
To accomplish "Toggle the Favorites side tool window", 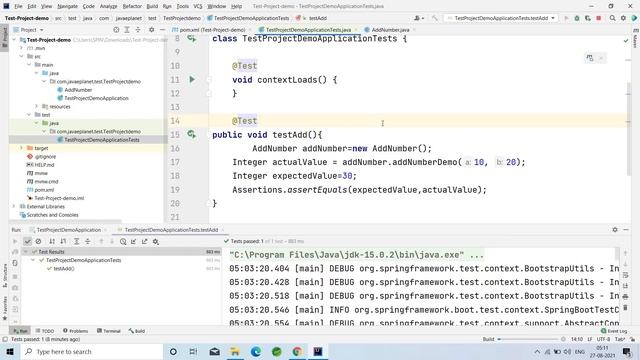I will click(x=4, y=308).
